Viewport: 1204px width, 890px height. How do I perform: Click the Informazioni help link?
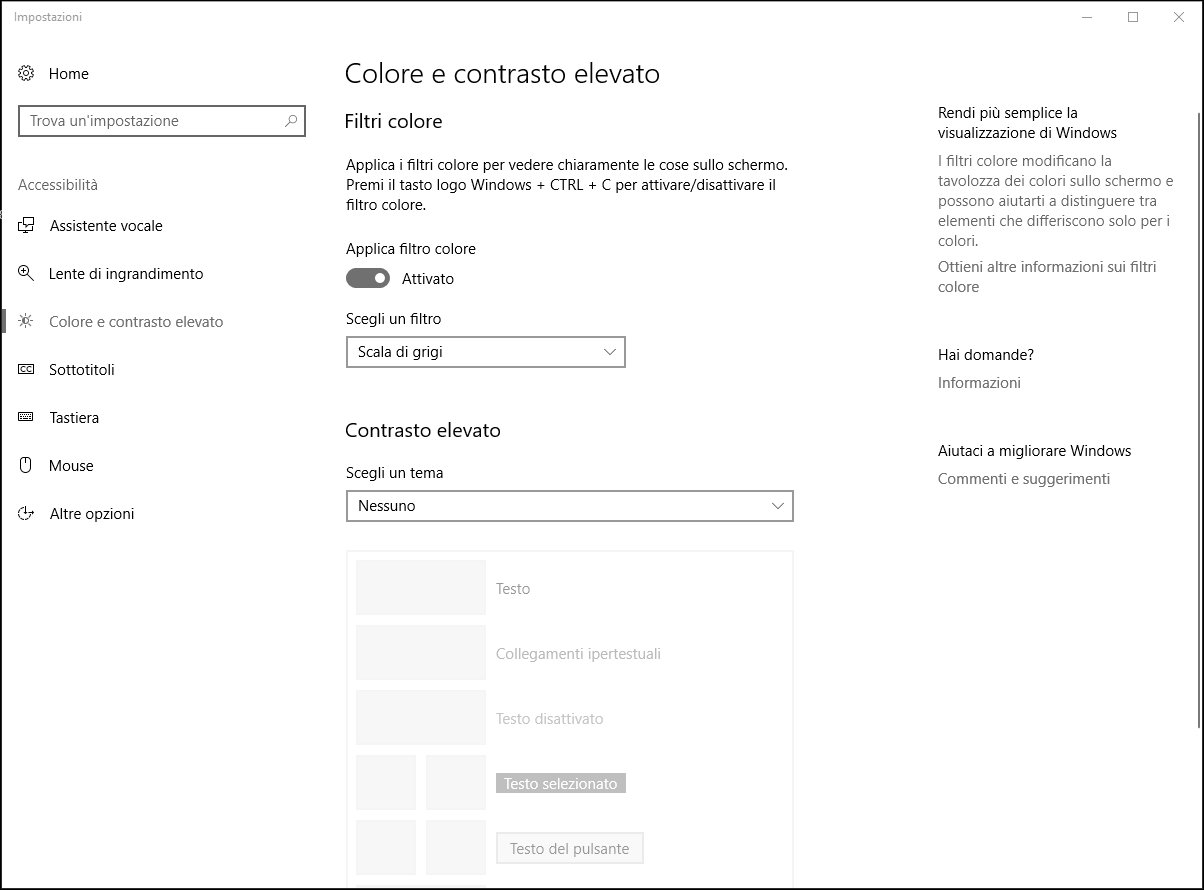point(979,383)
